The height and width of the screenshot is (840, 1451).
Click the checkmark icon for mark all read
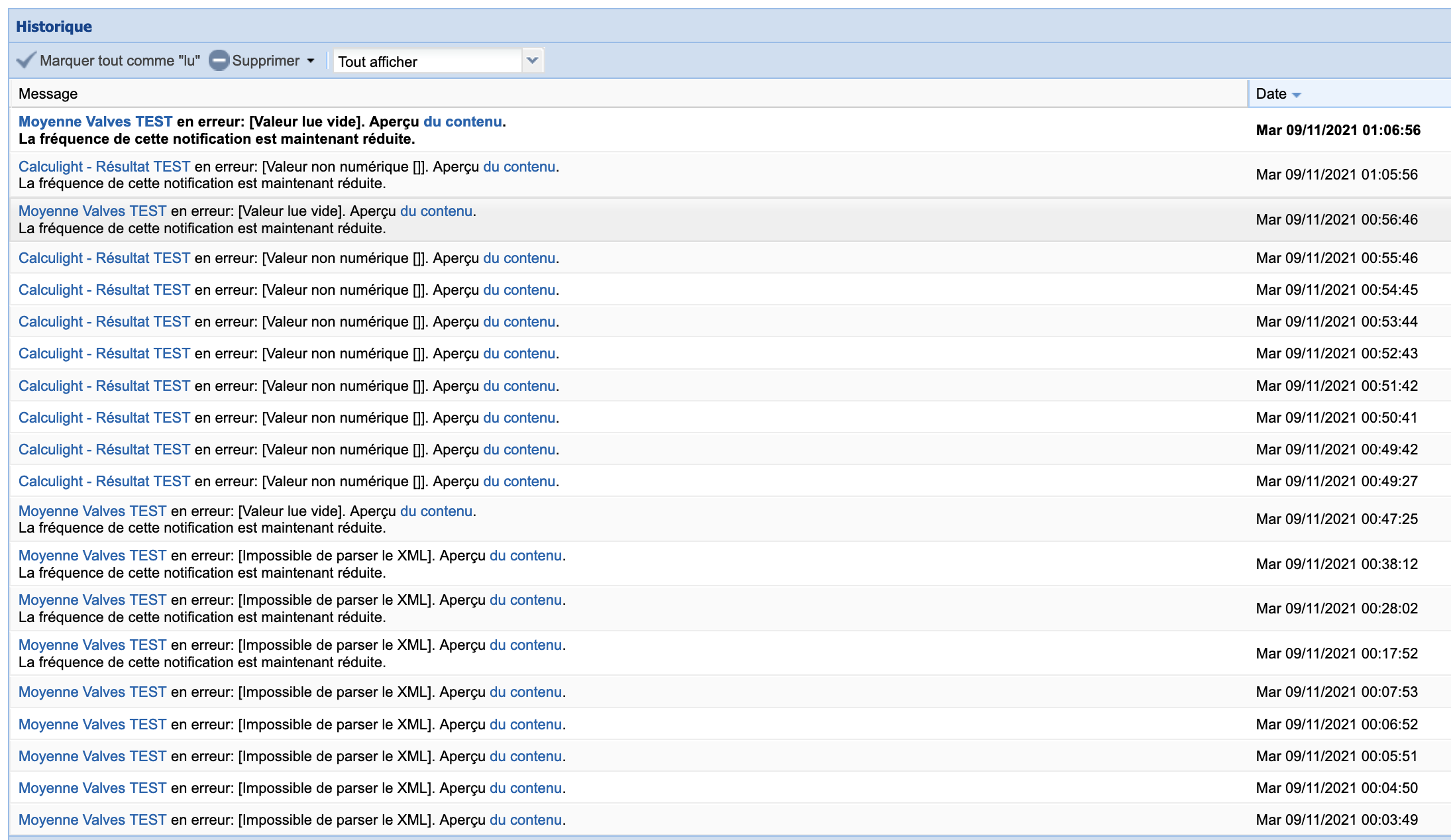point(26,60)
